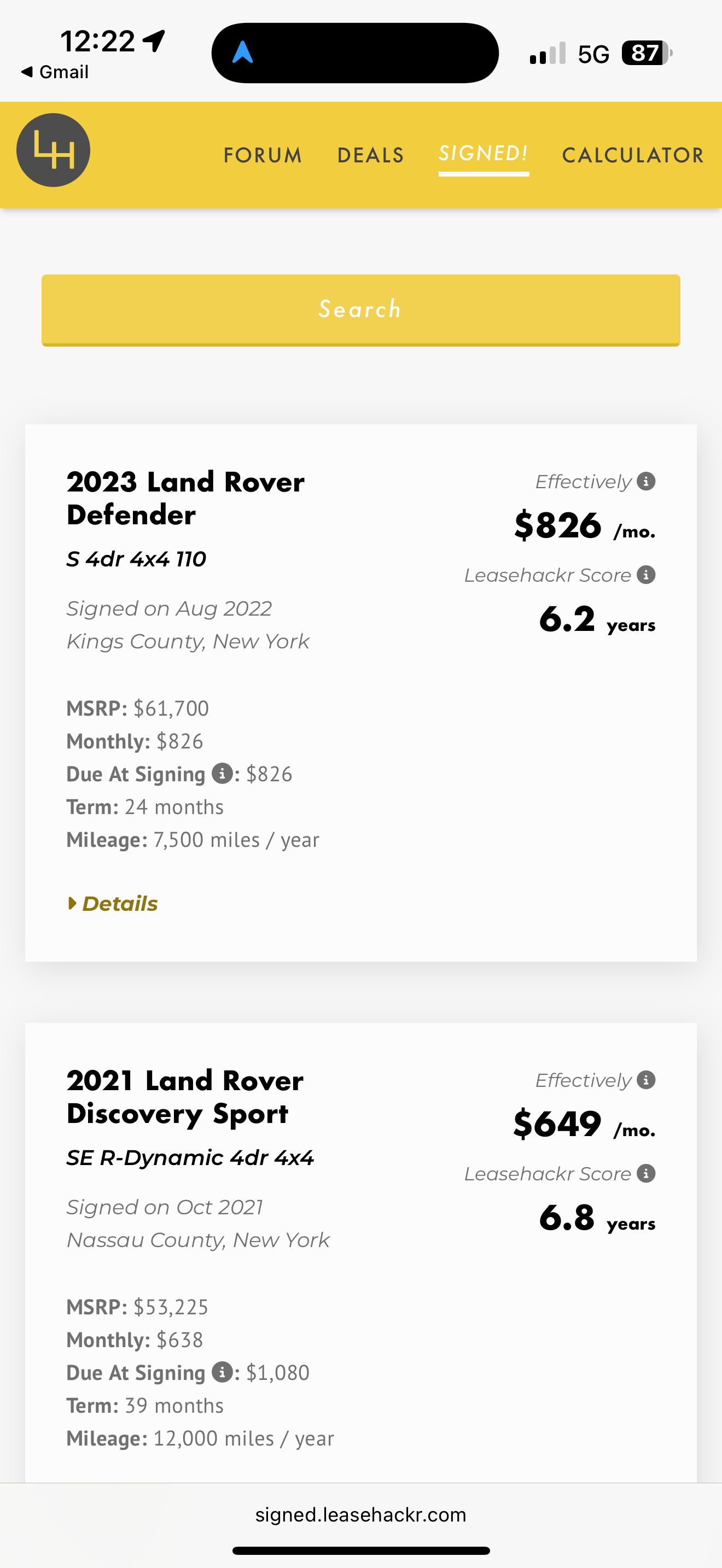Tap the 2023 Land Rover Defender title
This screenshot has height=1568, width=722.
click(x=185, y=498)
